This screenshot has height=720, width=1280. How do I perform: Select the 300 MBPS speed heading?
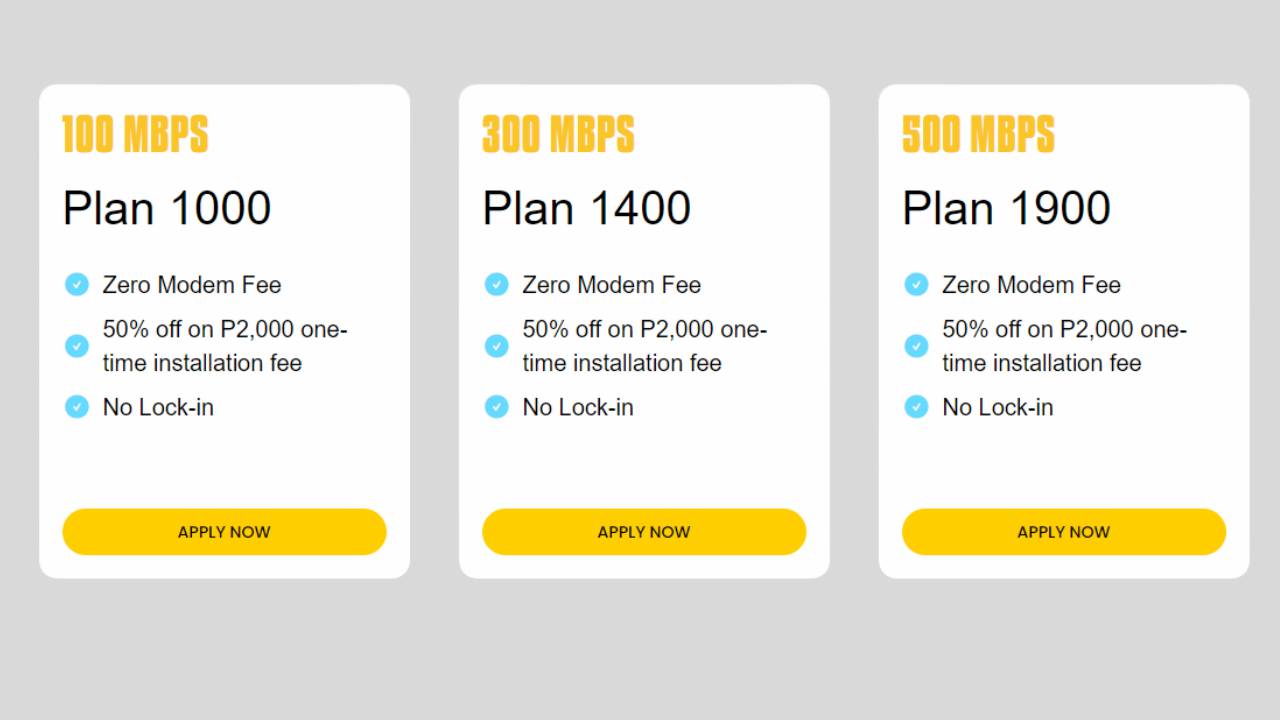point(558,135)
